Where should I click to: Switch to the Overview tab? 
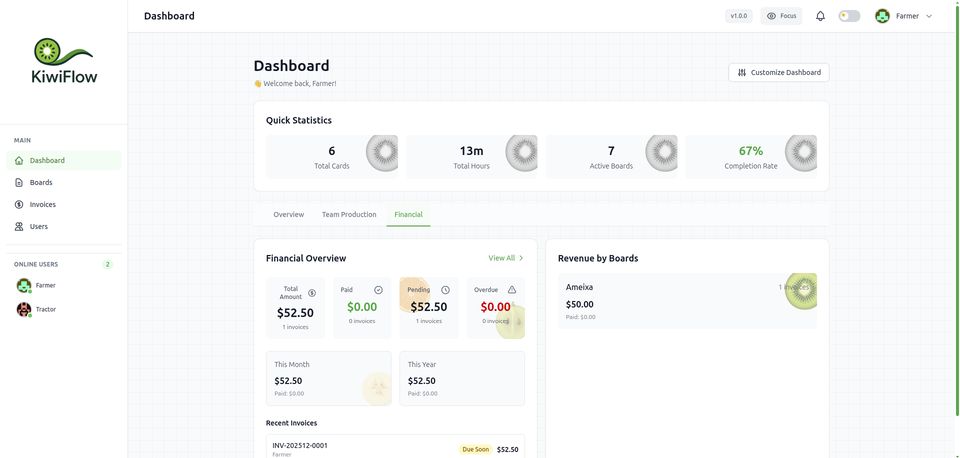tap(289, 214)
